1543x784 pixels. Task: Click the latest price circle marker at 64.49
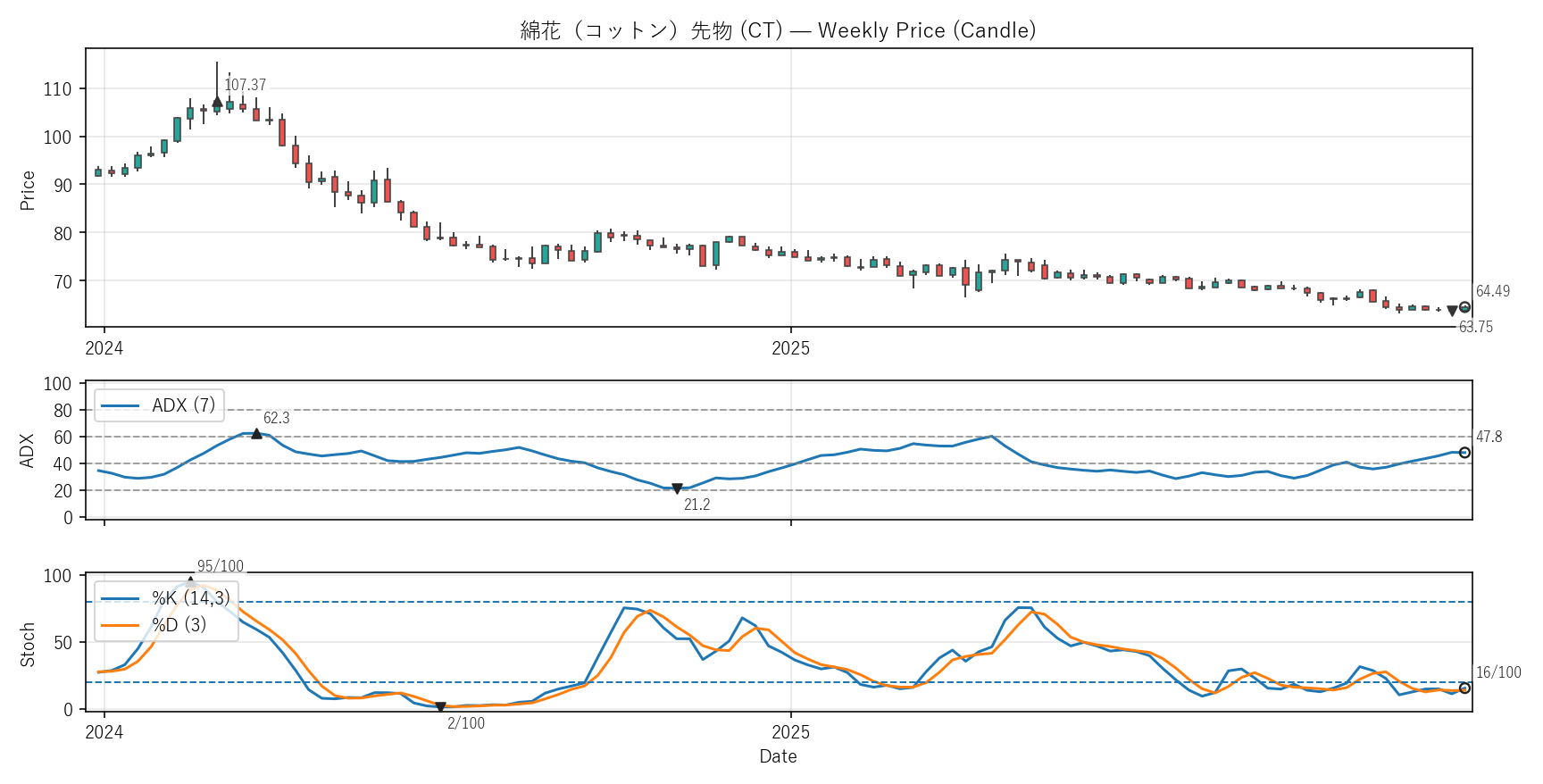[1464, 307]
